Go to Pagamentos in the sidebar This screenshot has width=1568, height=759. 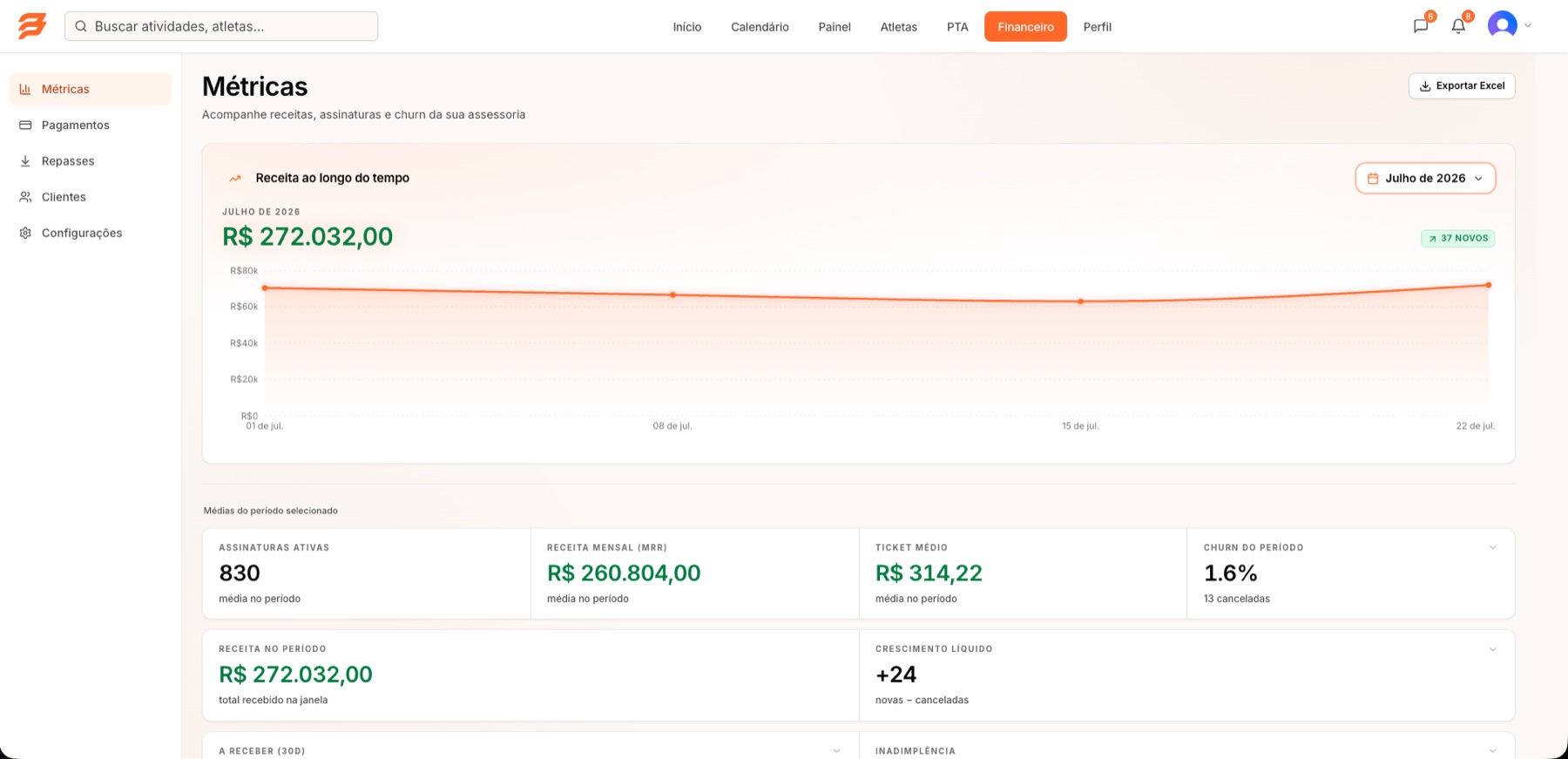pos(91,125)
